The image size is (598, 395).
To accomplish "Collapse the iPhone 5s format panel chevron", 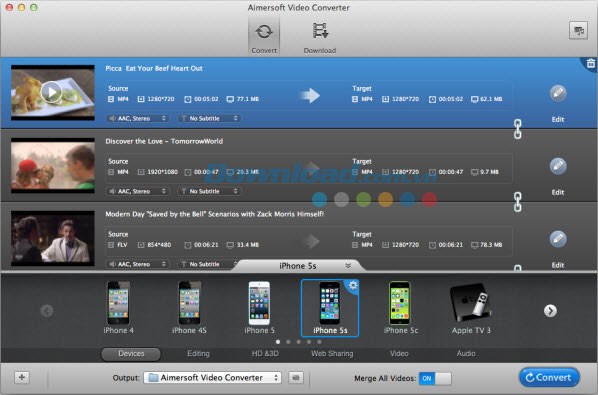I will click(x=348, y=266).
